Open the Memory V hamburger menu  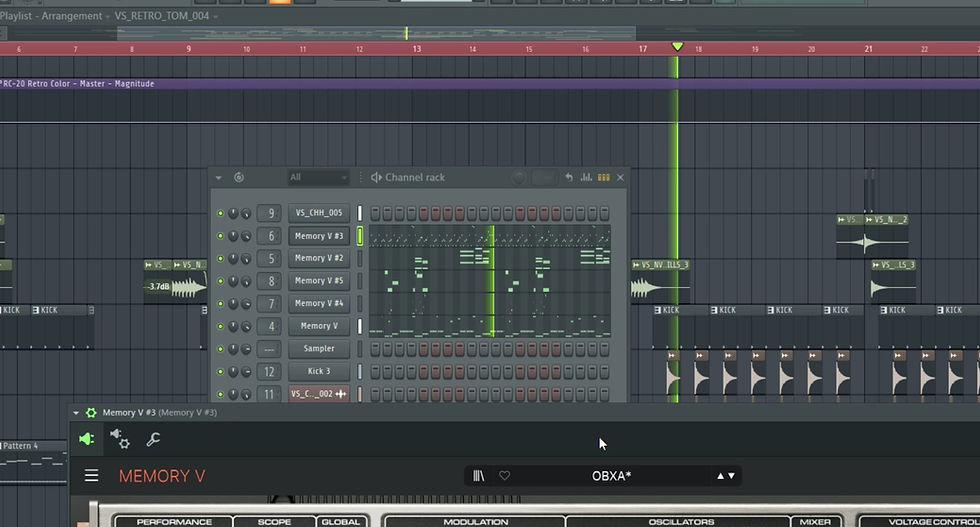coord(91,476)
